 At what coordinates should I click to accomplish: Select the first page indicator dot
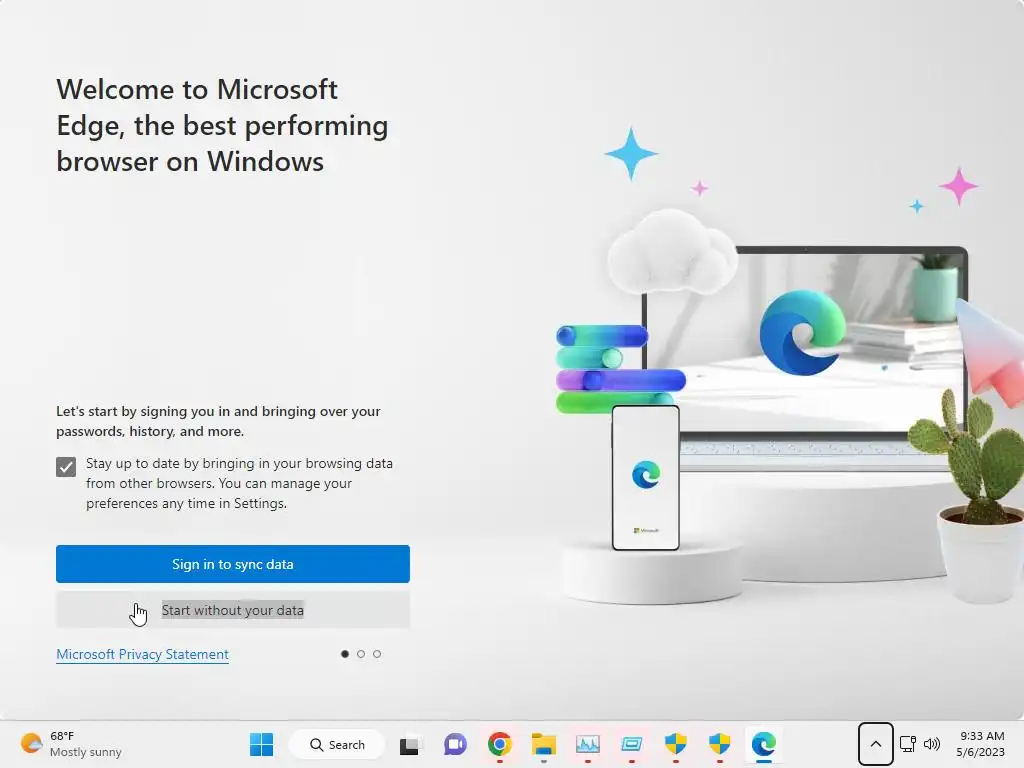345,654
